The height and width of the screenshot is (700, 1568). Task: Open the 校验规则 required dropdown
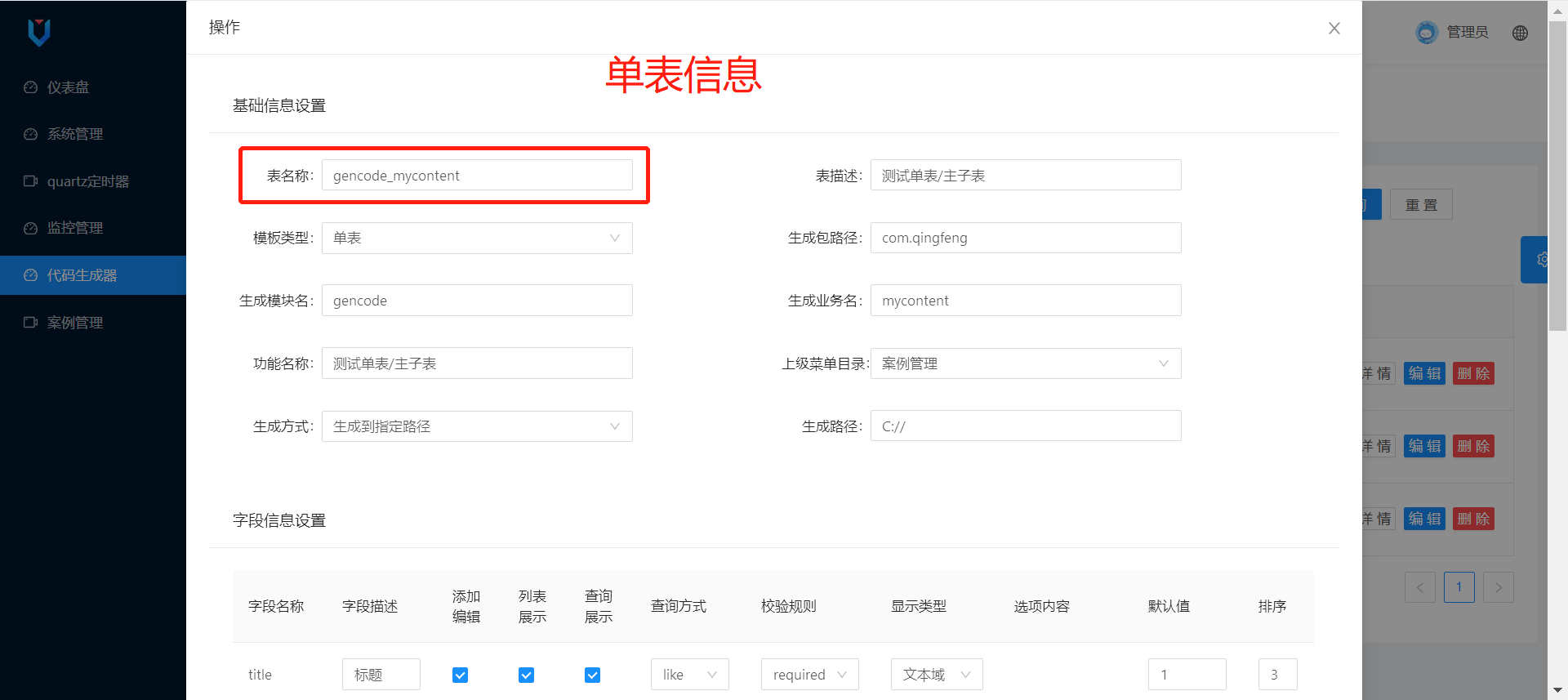pos(810,675)
